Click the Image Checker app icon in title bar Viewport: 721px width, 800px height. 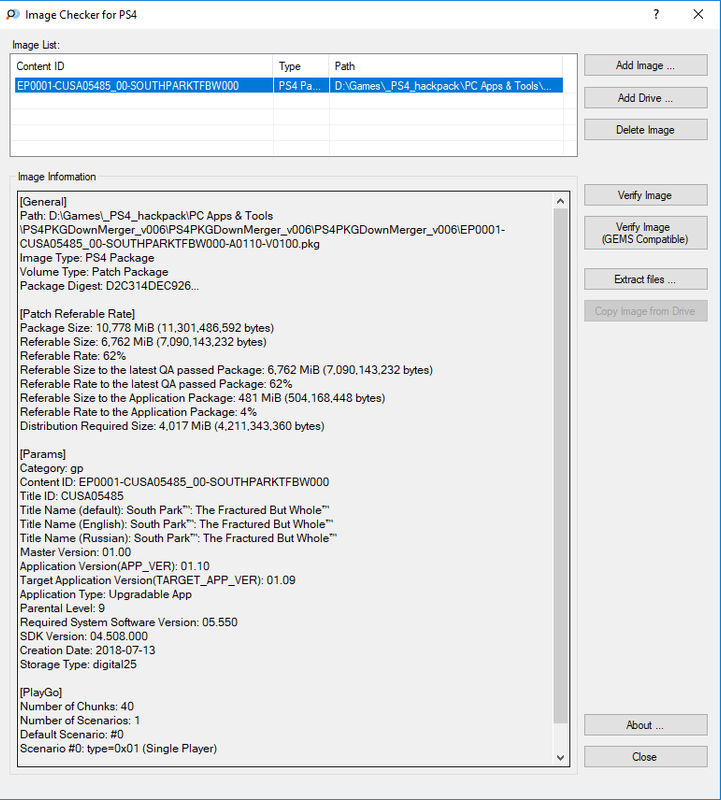(12, 14)
